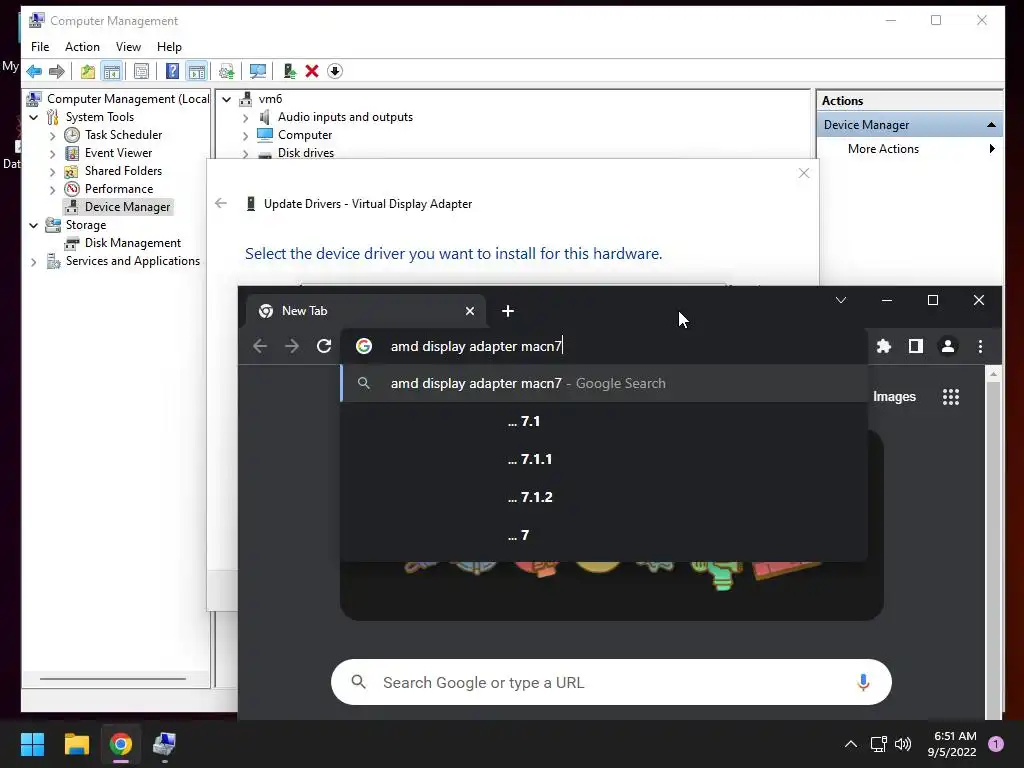Click 'Search Google or type a URL' box

[611, 682]
